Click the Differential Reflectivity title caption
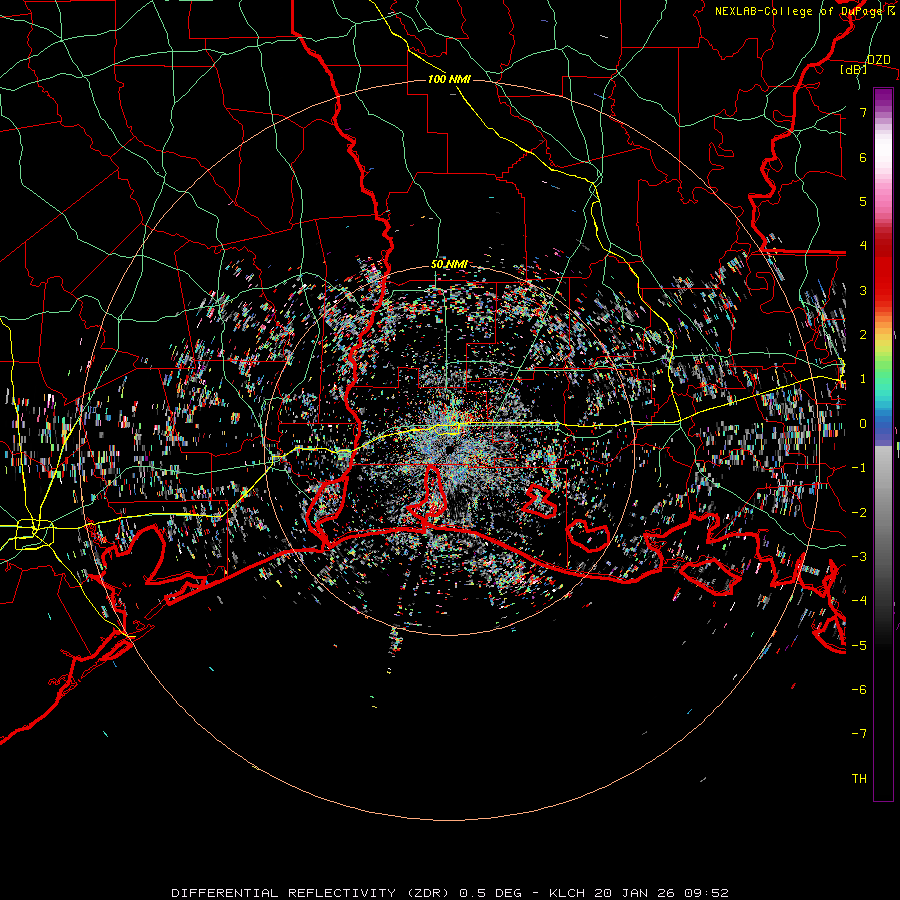 click(450, 893)
